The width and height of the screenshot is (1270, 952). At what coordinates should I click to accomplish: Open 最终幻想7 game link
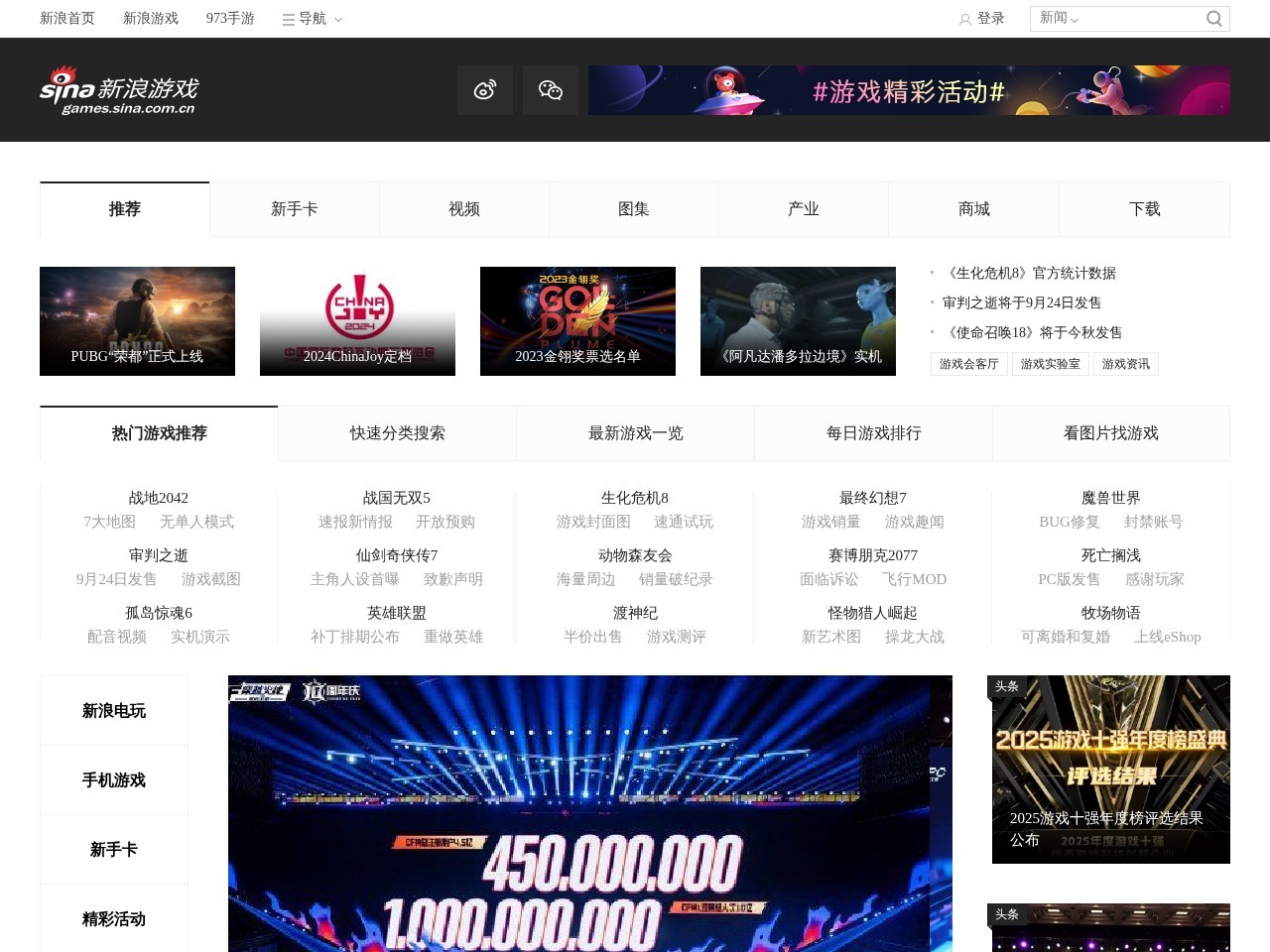pyautogui.click(x=873, y=498)
